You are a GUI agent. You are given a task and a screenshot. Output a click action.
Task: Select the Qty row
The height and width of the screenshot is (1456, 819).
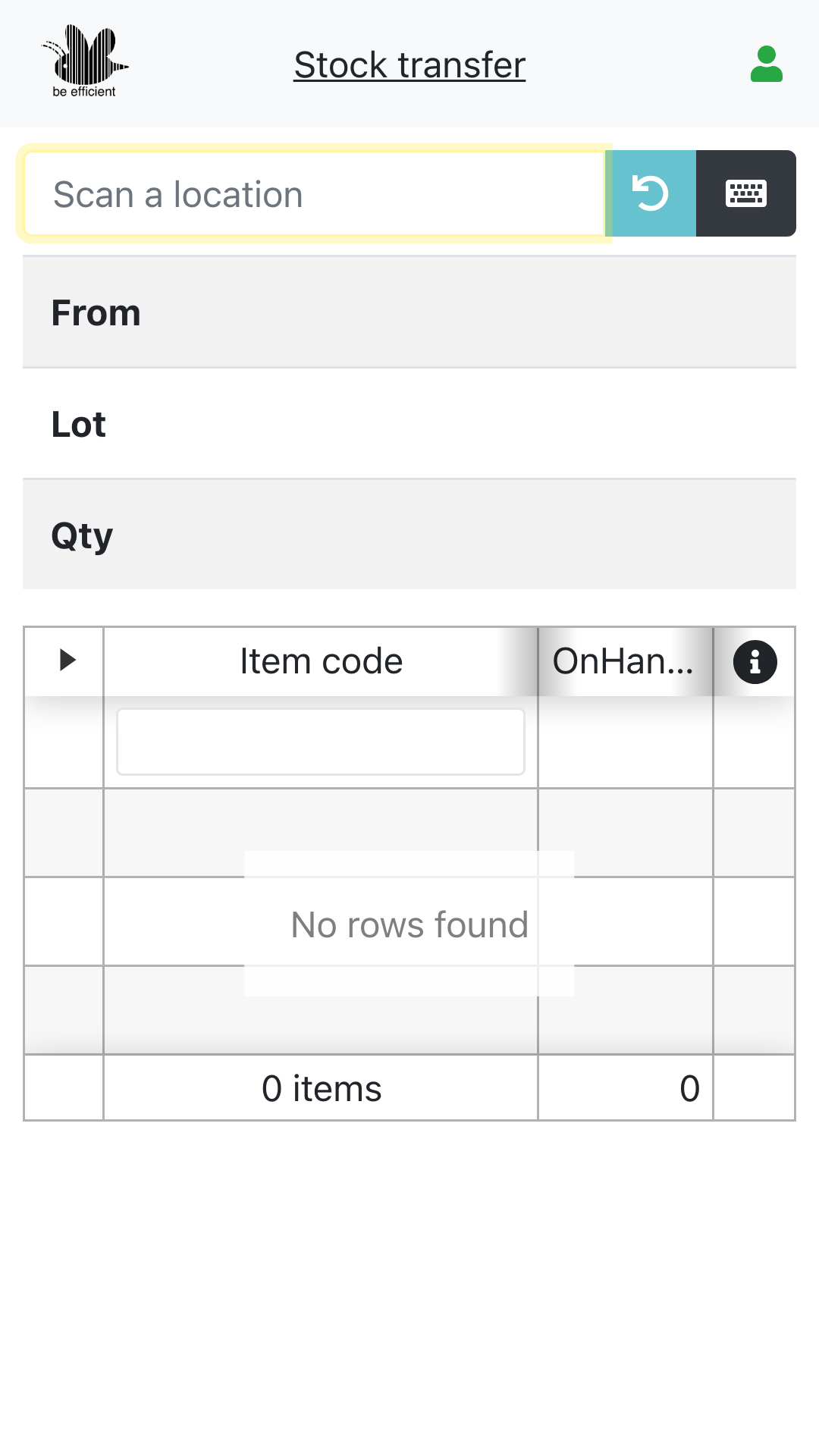point(409,535)
